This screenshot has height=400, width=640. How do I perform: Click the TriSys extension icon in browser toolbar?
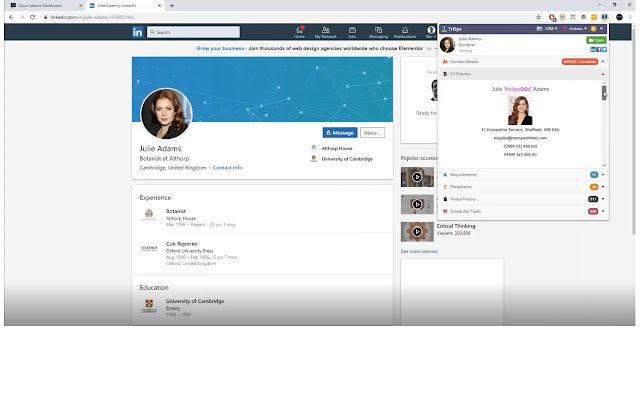click(604, 17)
